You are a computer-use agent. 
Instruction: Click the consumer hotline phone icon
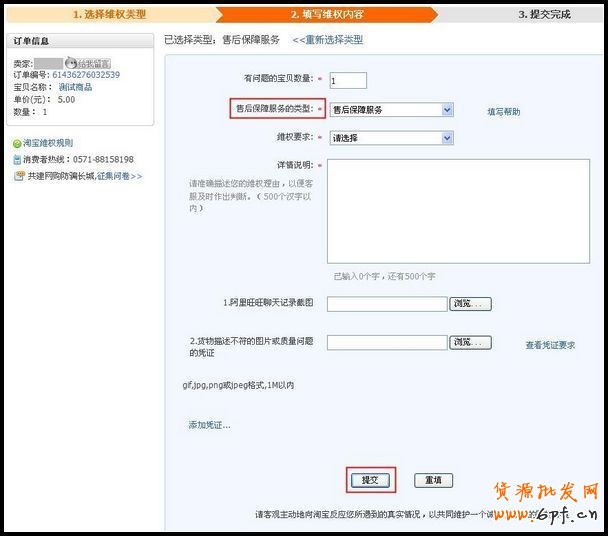click(17, 160)
